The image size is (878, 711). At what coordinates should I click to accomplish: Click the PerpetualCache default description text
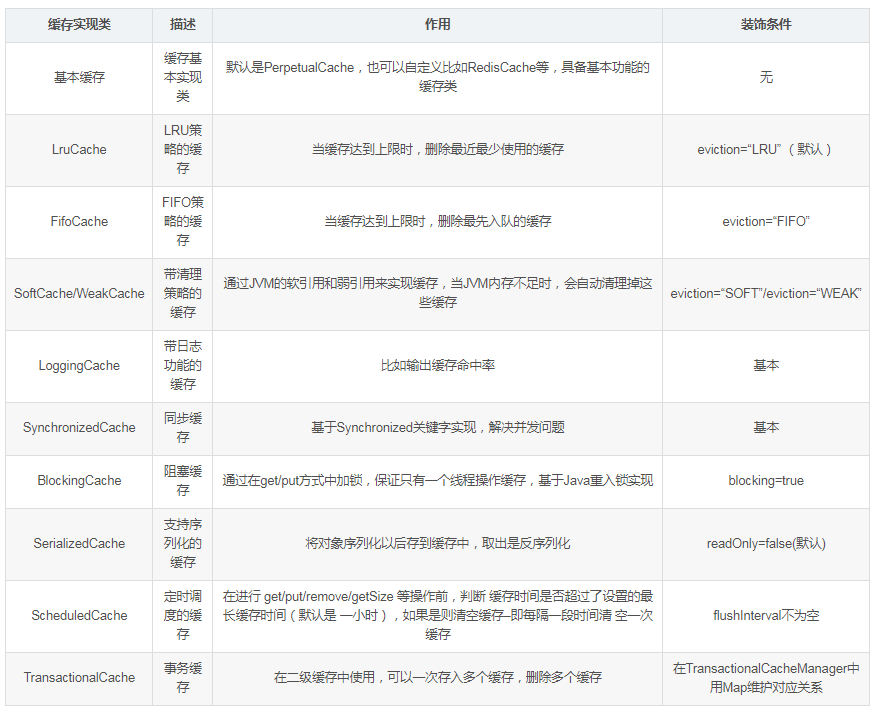coord(437,77)
